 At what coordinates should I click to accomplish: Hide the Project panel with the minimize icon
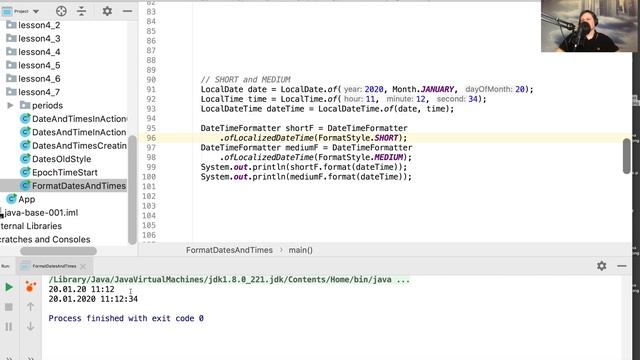click(x=127, y=11)
